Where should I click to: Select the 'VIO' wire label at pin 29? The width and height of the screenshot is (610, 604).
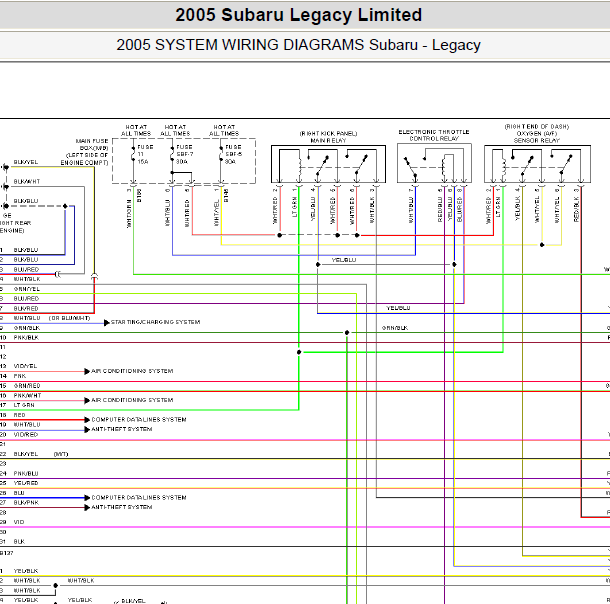(19, 522)
